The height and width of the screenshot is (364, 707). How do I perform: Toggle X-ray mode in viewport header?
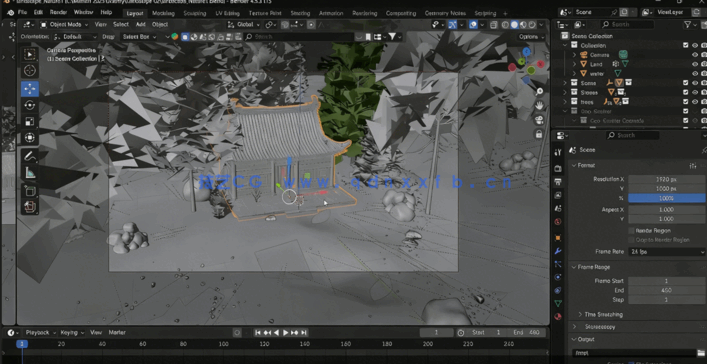pos(494,25)
